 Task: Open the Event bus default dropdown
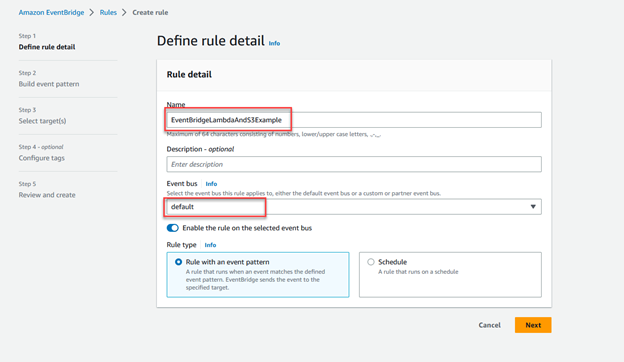click(354, 207)
